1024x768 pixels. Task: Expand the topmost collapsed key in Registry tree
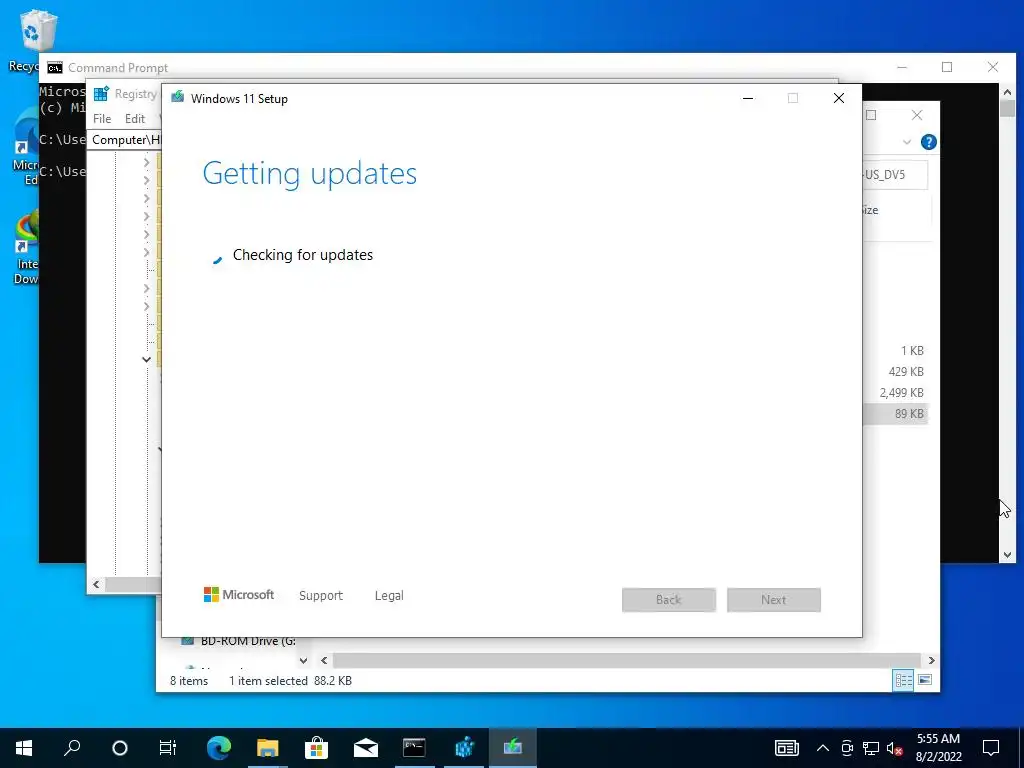[x=146, y=162]
